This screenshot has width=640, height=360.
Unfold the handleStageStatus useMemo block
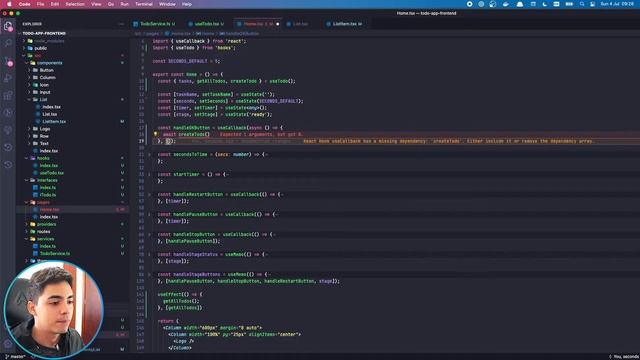tap(149, 255)
